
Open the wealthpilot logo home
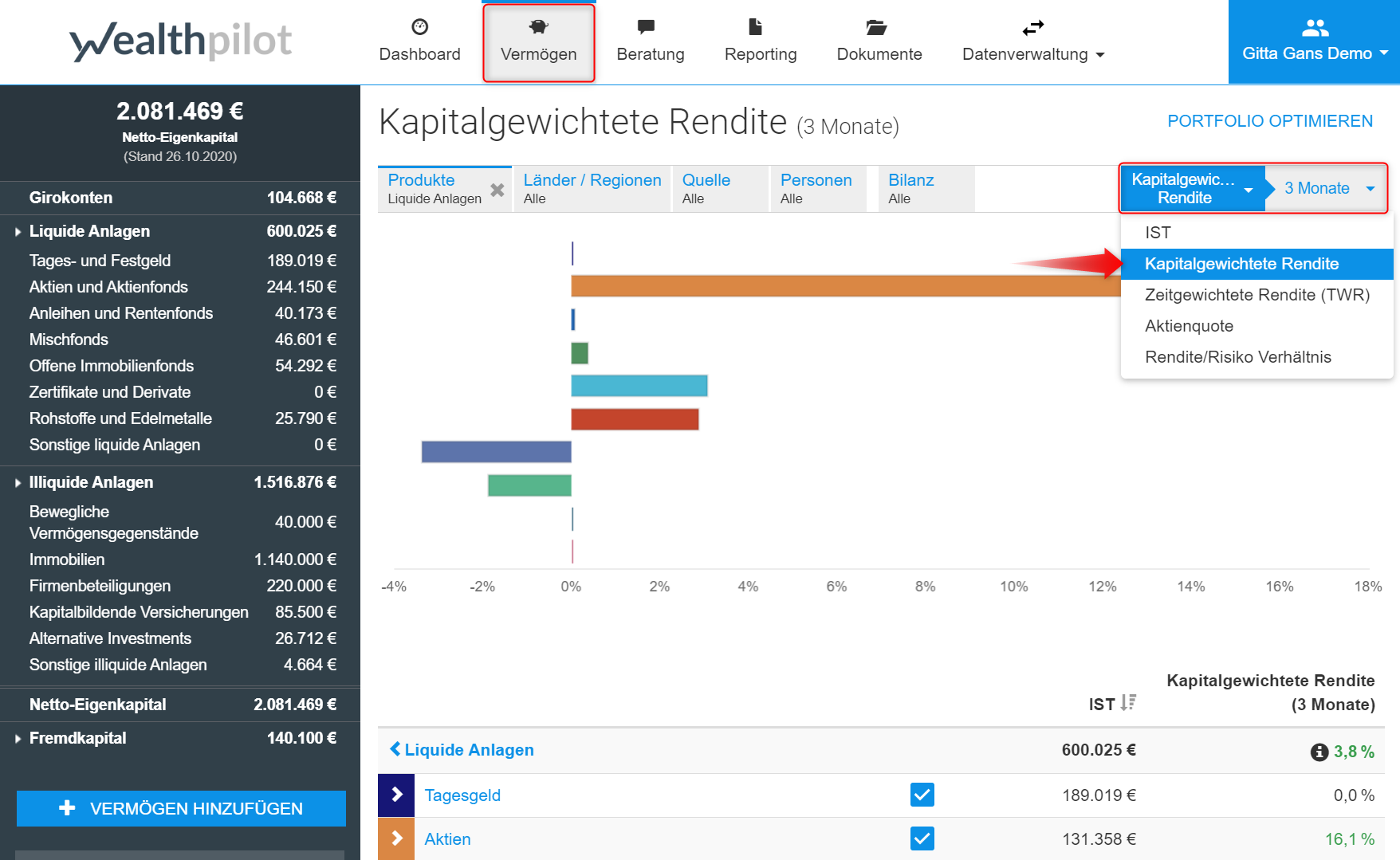tap(181, 41)
